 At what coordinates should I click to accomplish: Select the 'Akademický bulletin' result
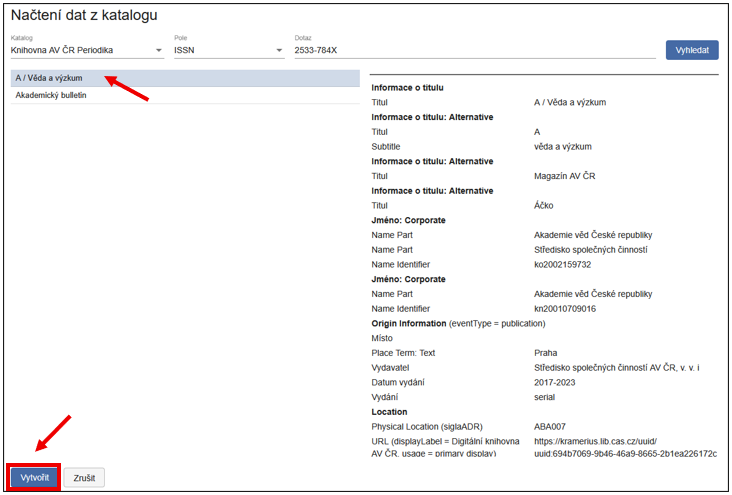pos(52,96)
